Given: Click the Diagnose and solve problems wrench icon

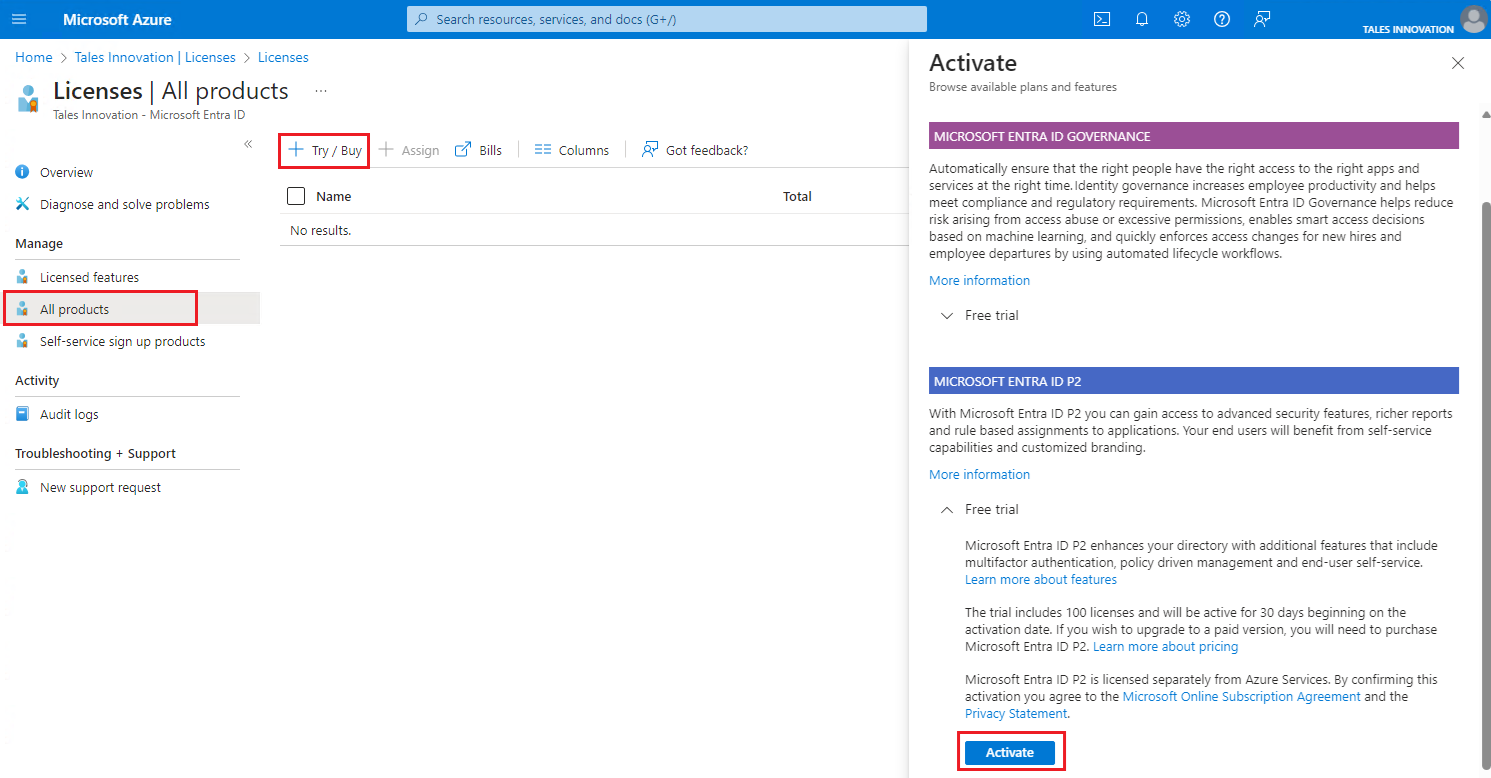Looking at the screenshot, I should (x=23, y=204).
